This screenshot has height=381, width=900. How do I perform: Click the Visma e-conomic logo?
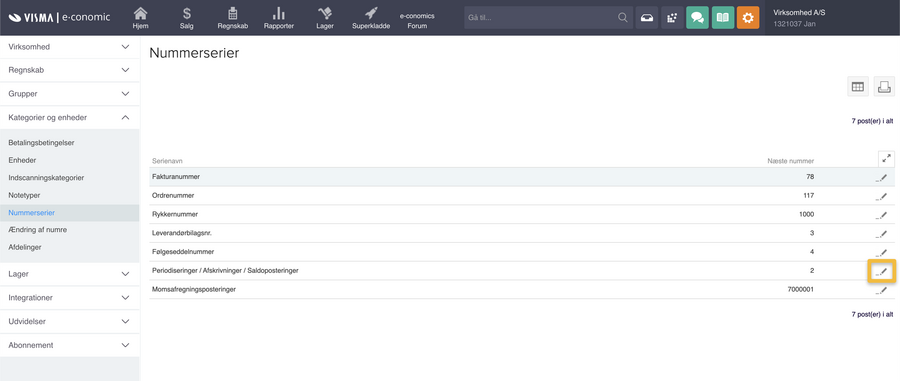coord(59,17)
